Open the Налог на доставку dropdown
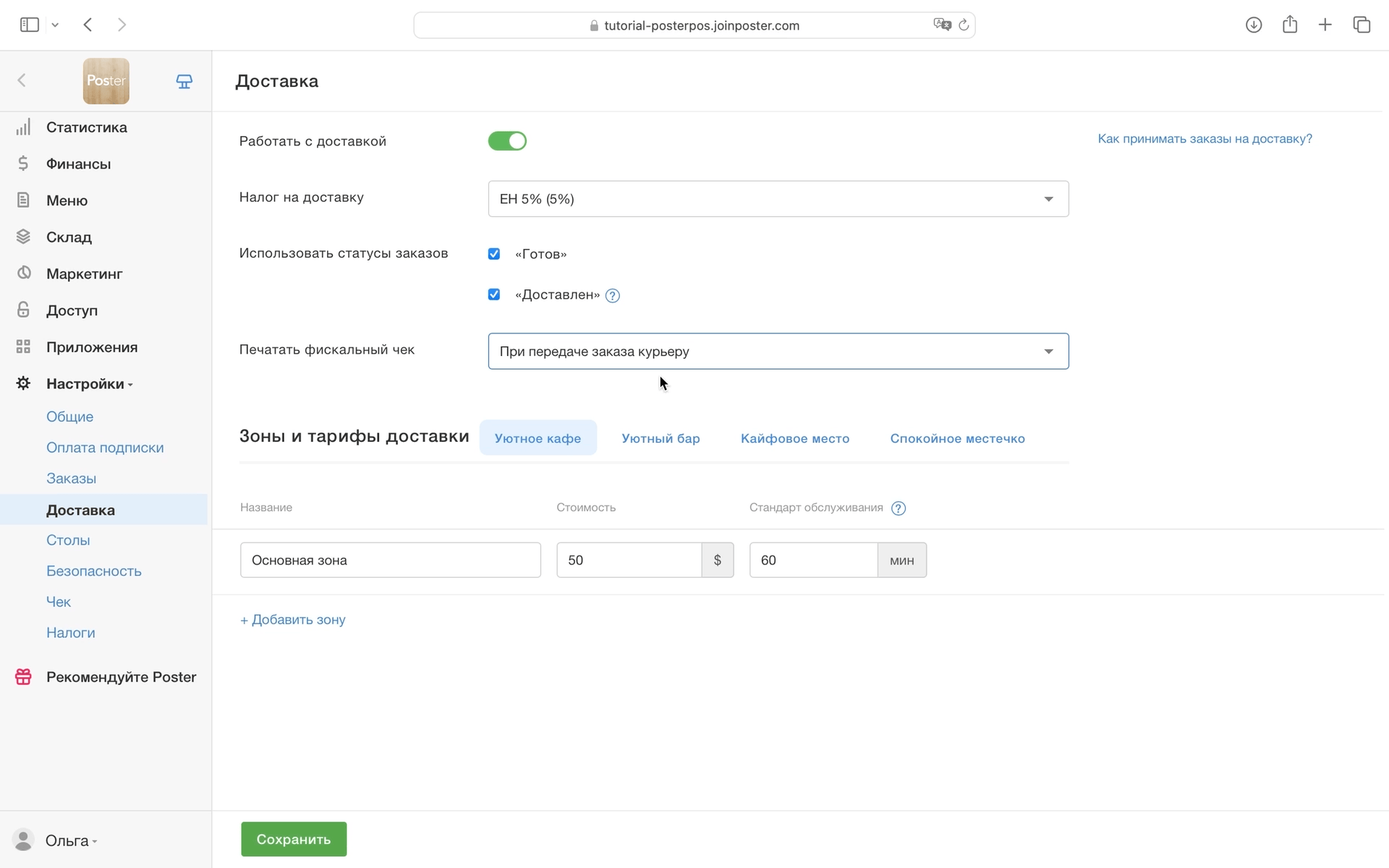 778,199
